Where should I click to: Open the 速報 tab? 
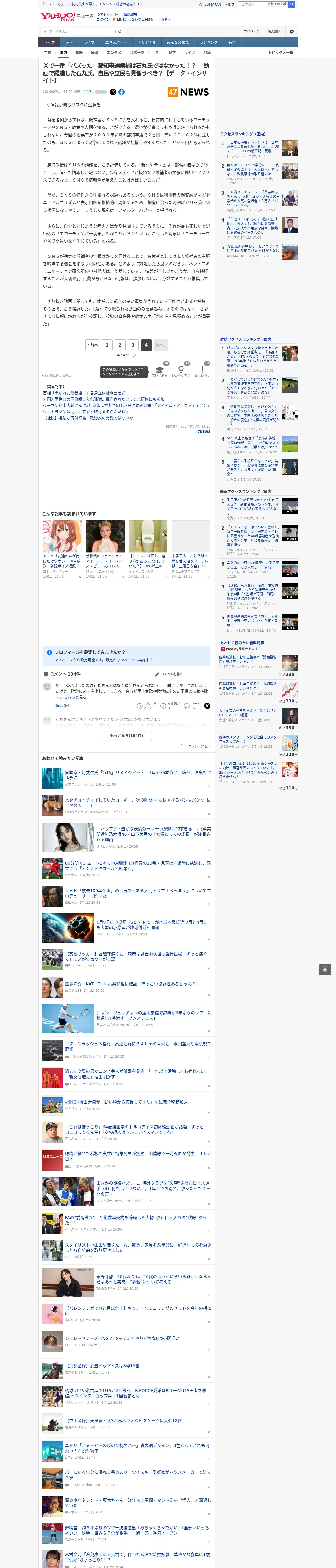pyautogui.click(x=69, y=43)
